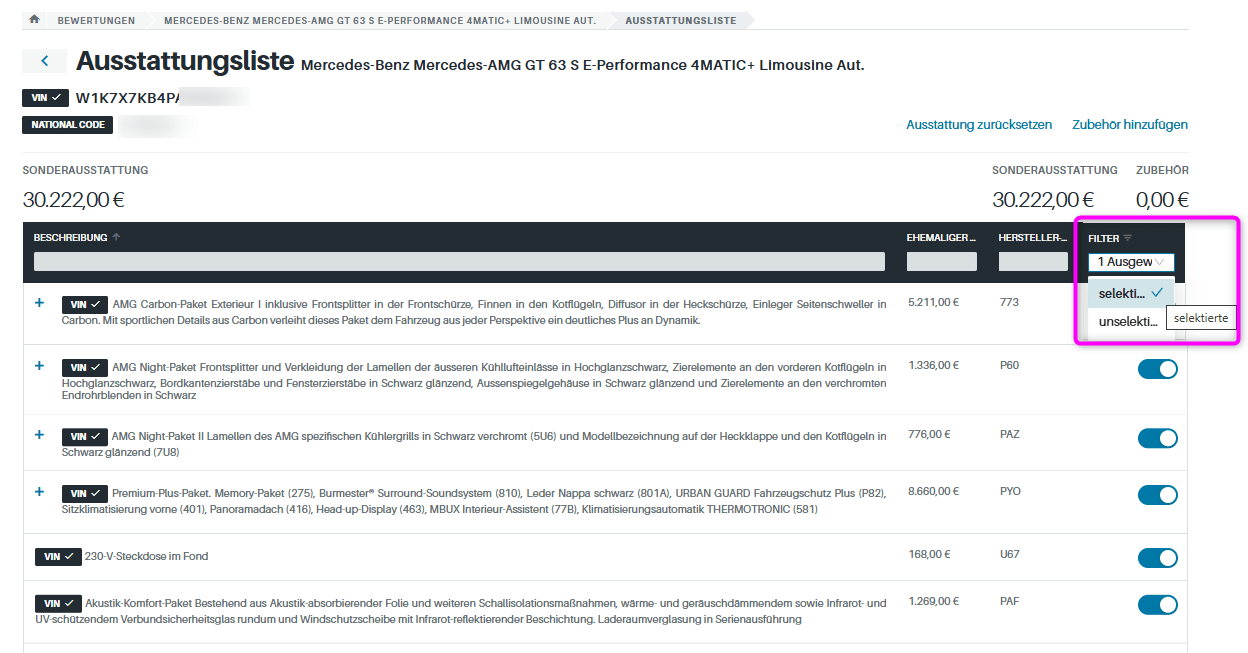Click the EHEMALIGER column header
This screenshot has width=1248, height=653.
coord(941,238)
